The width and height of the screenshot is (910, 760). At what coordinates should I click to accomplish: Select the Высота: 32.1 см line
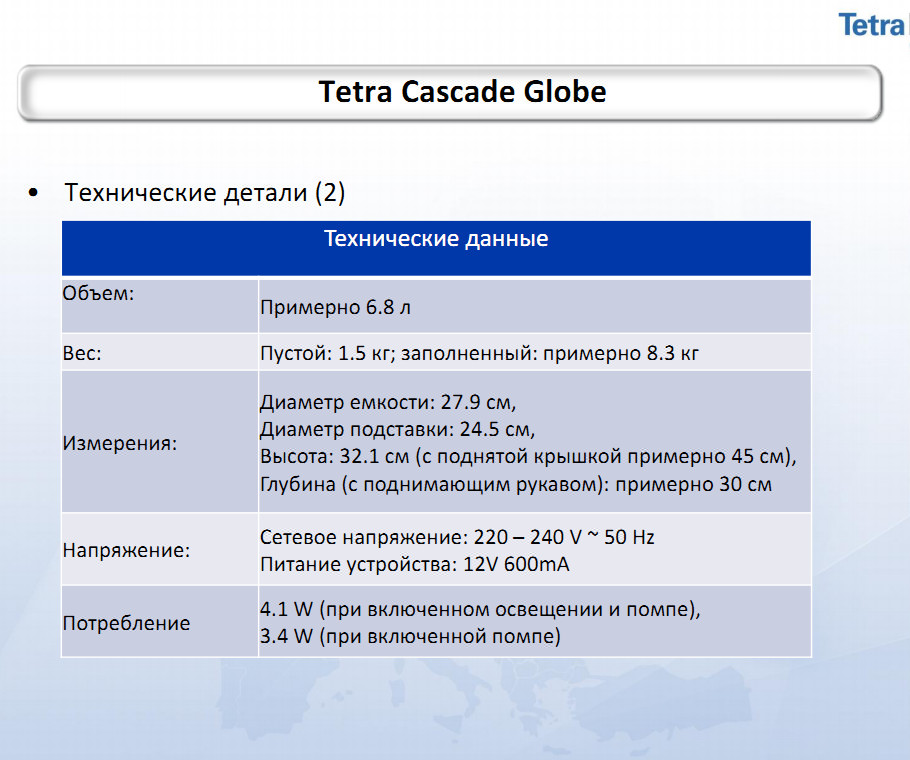pos(527,458)
